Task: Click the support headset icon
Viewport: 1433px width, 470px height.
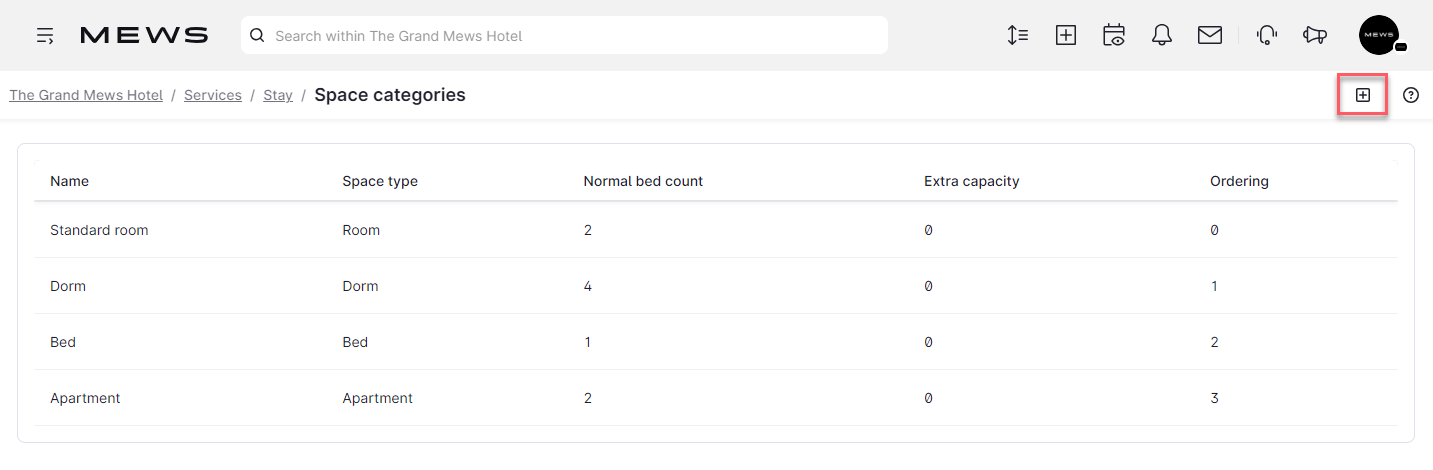Action: [x=1267, y=35]
